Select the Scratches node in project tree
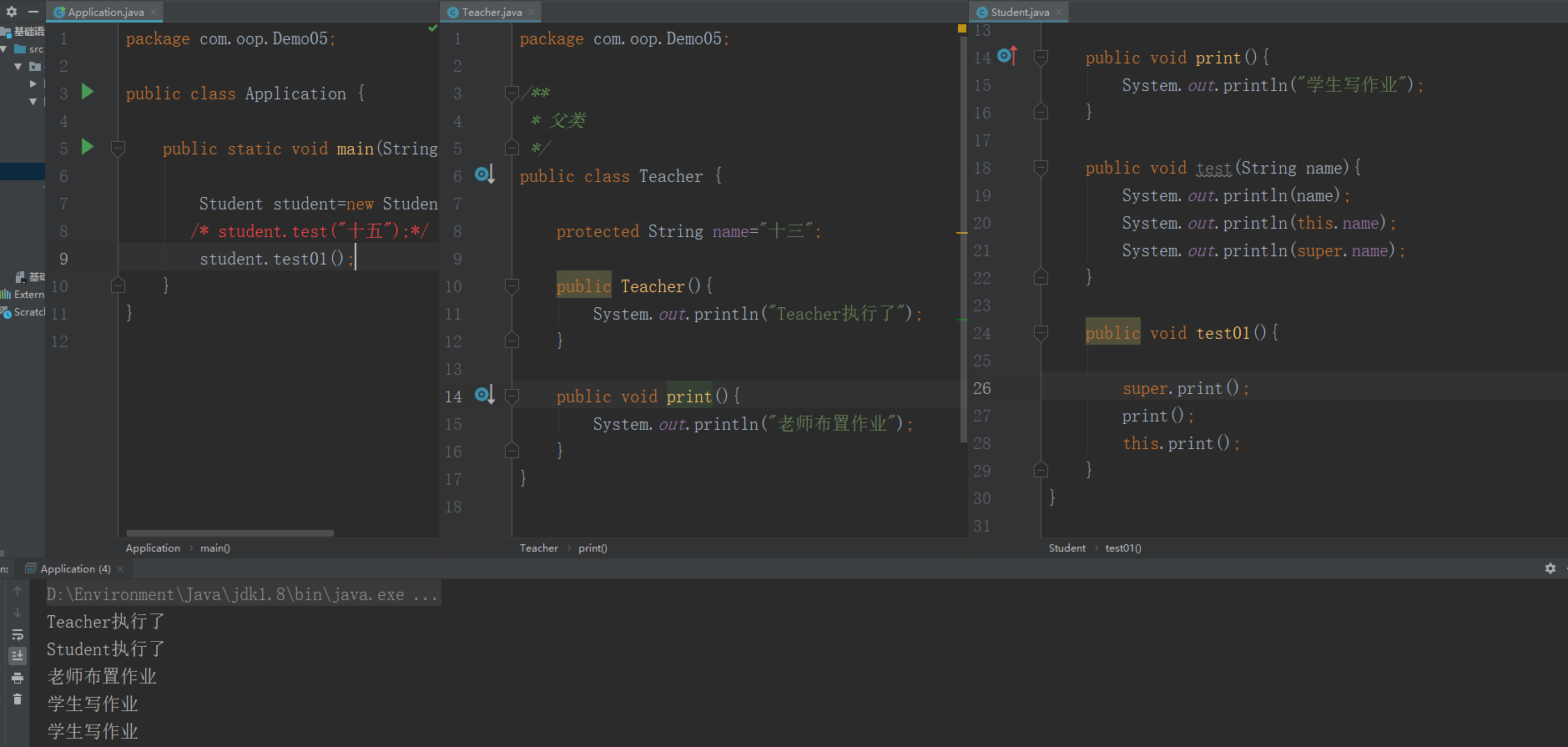This screenshot has height=747, width=1568. 23,312
